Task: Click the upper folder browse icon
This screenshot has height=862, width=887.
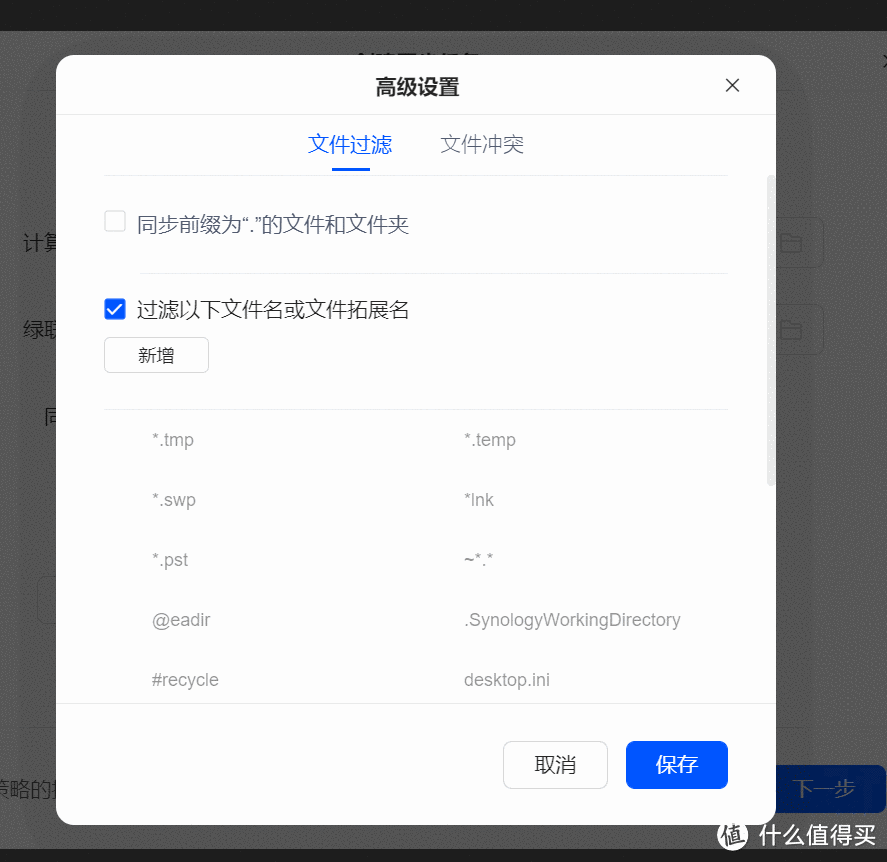Action: 794,242
